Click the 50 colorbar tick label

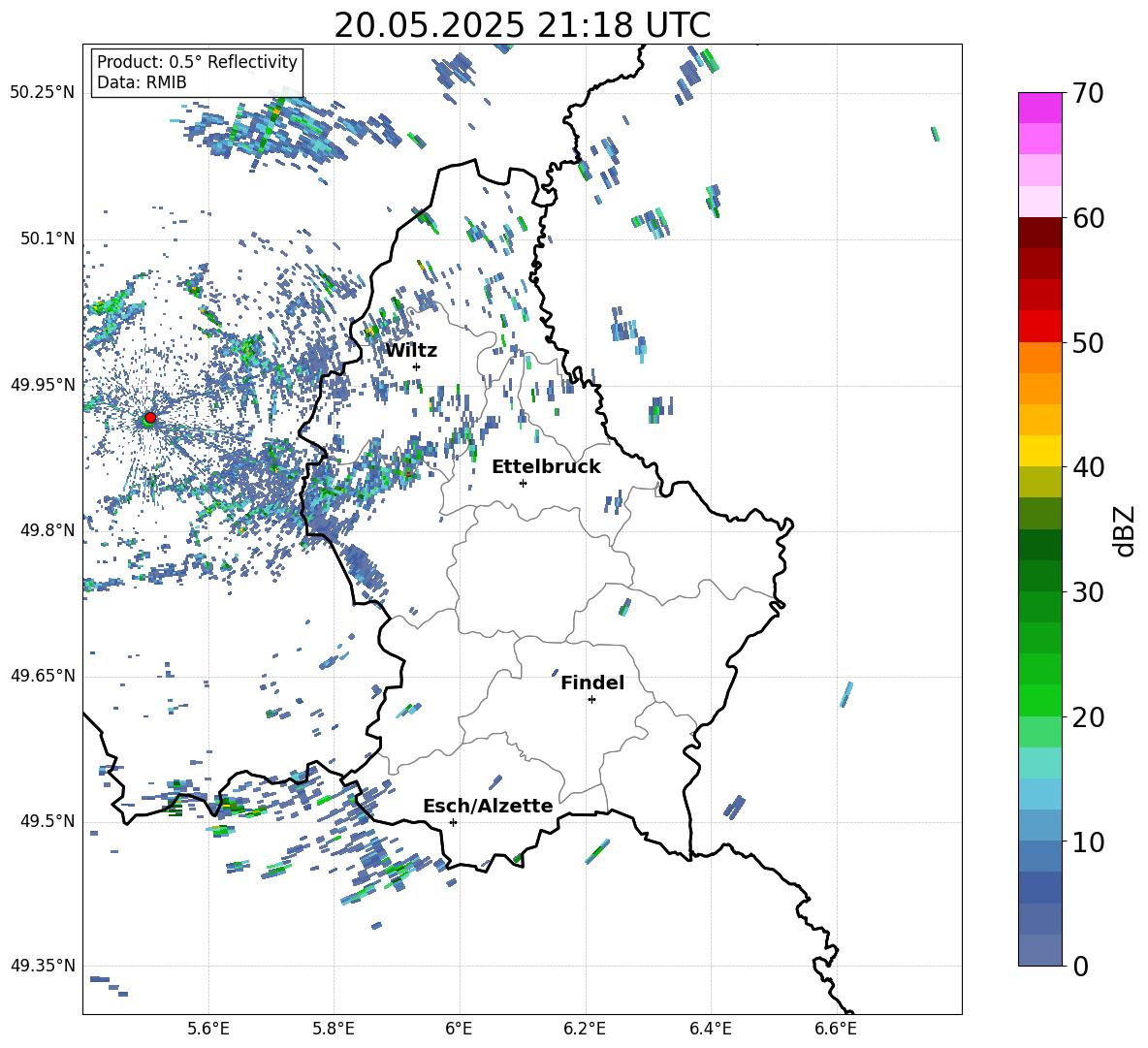tap(1089, 342)
